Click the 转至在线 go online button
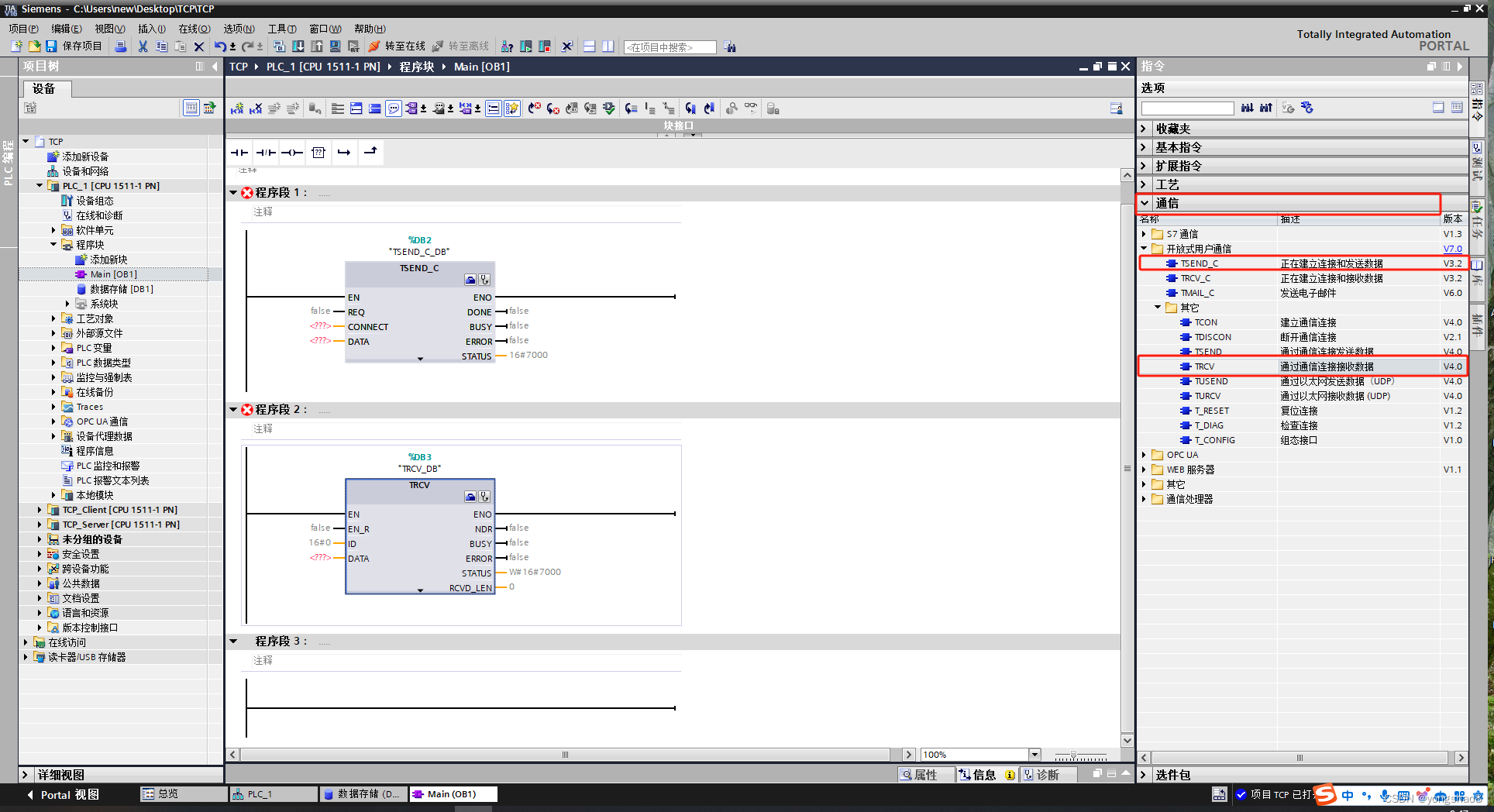1494x812 pixels. tap(397, 46)
